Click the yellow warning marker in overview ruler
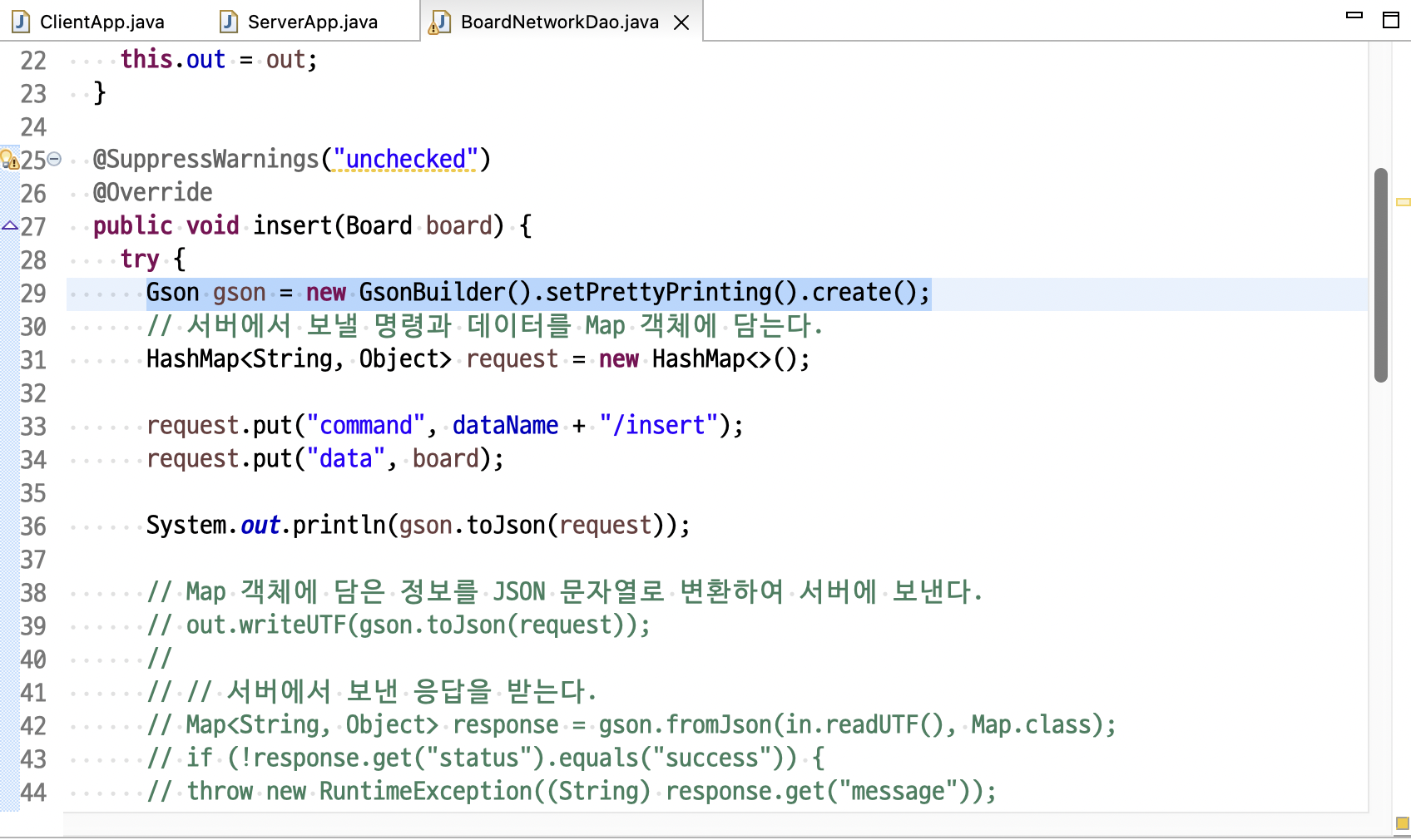 coord(1403,202)
